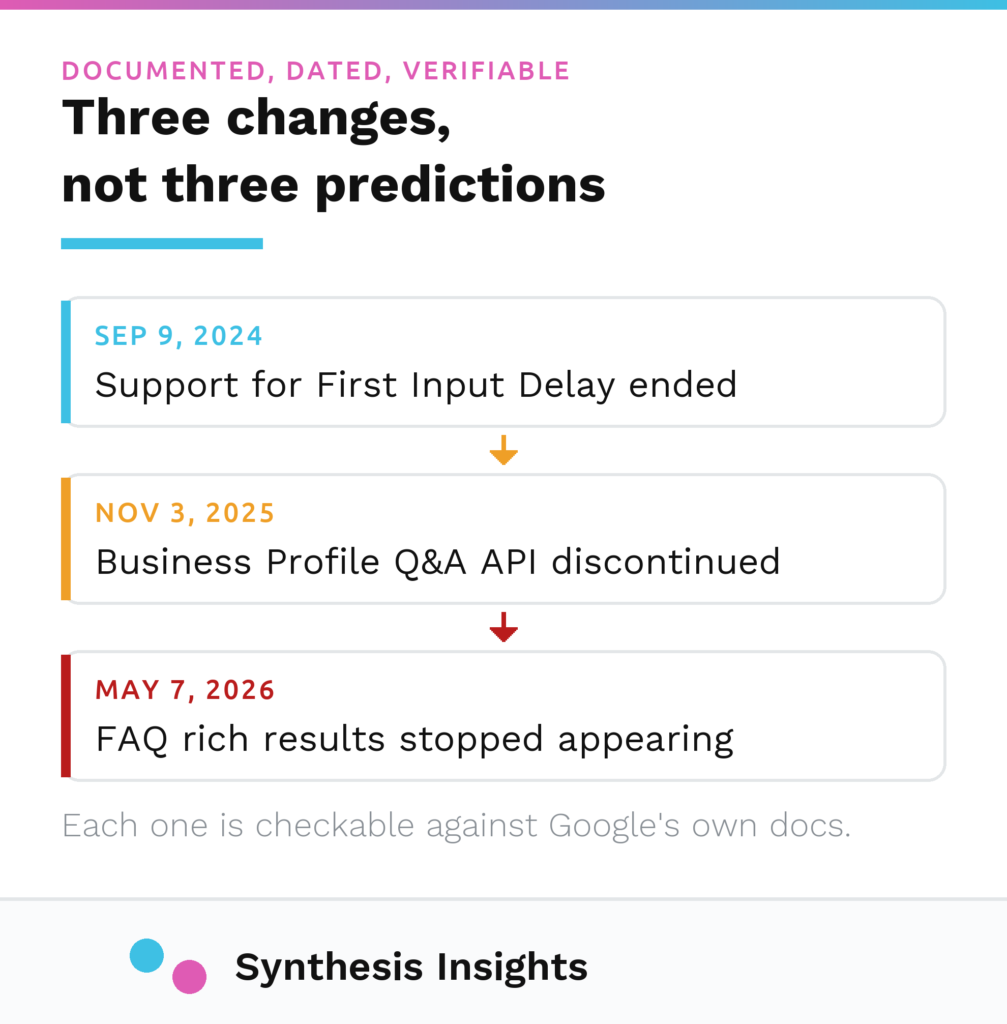Click 'FAQ rich results stopped appearing' text
Screen dimensions: 1007x1024
click(x=415, y=739)
